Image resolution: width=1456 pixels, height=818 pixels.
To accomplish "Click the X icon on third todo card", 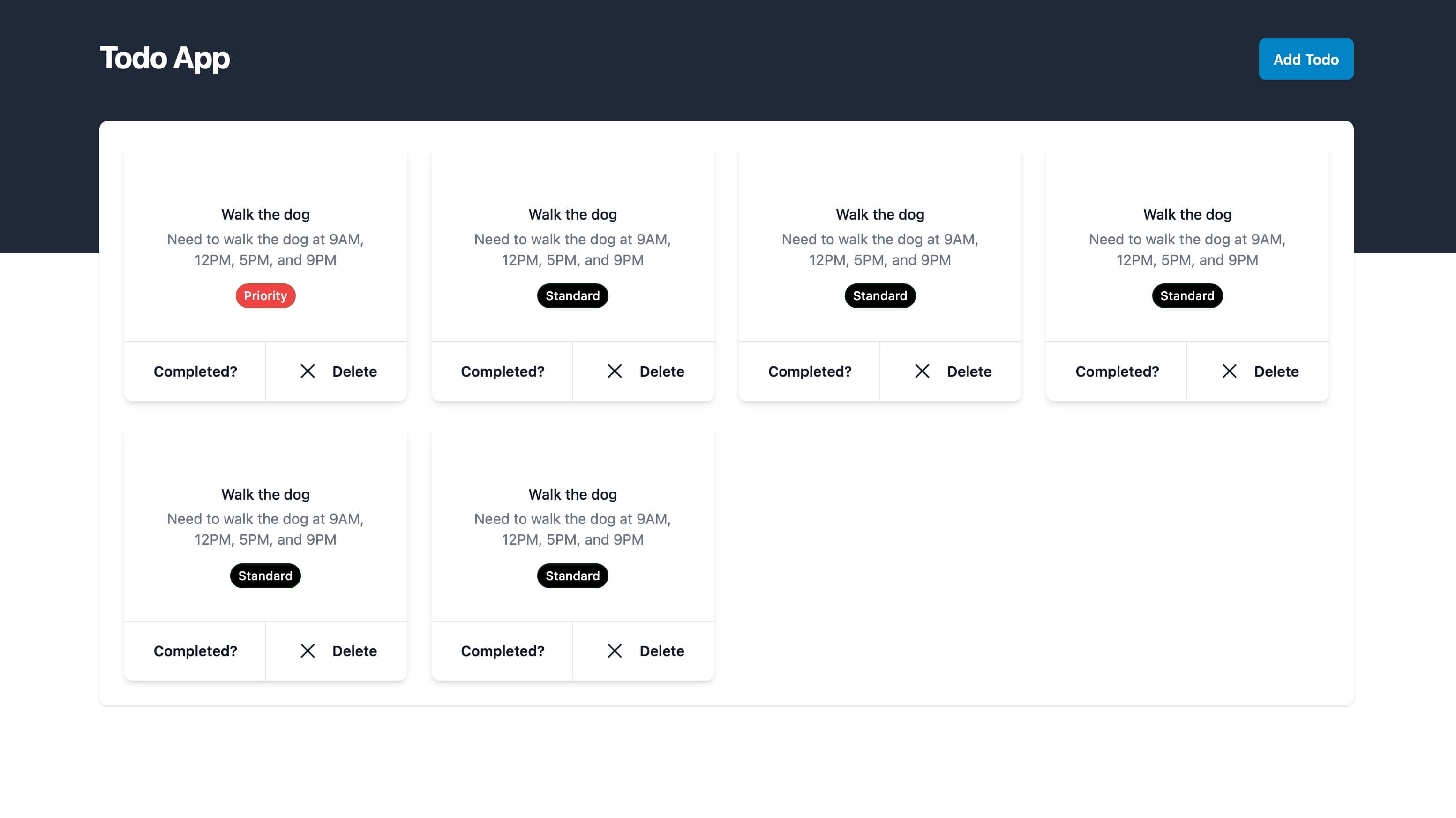I will (921, 371).
